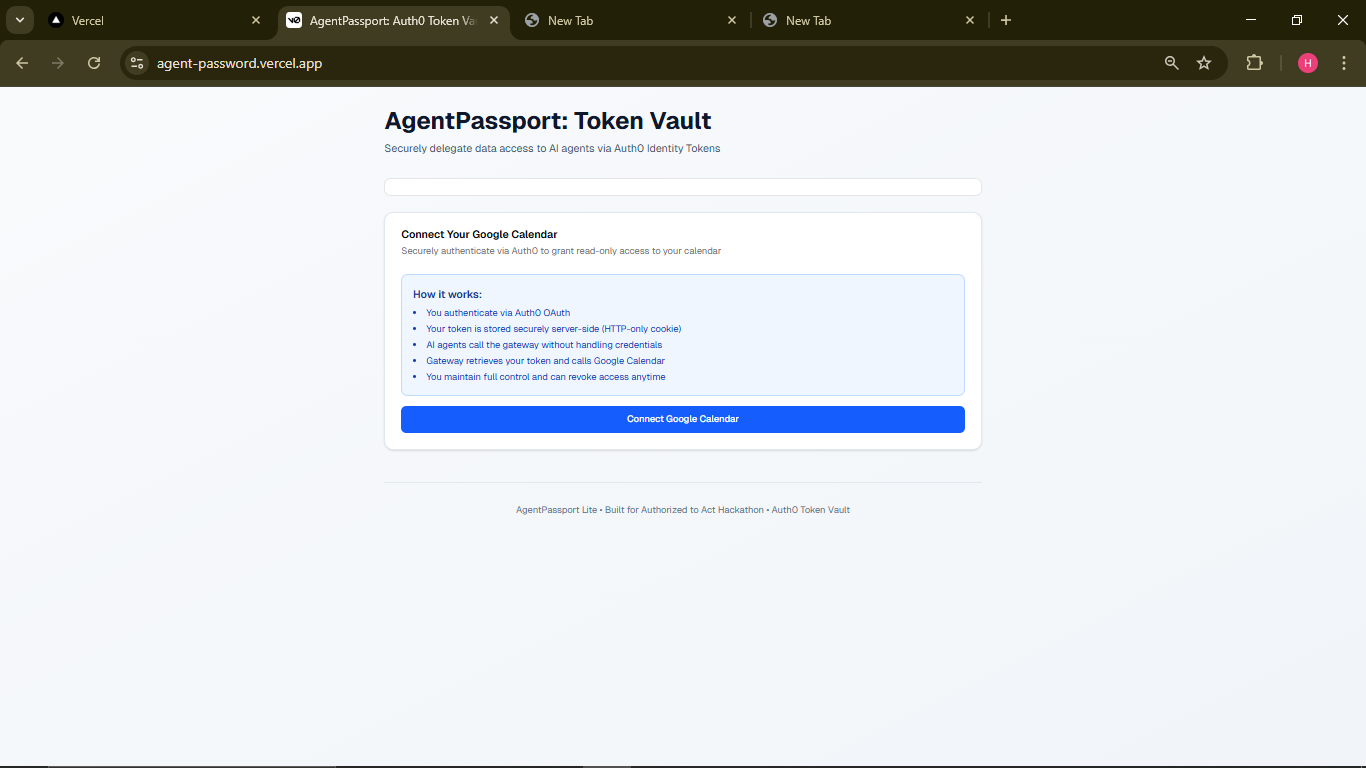Click the revoke access anytime bullet
1366x768 pixels.
[x=545, y=377]
